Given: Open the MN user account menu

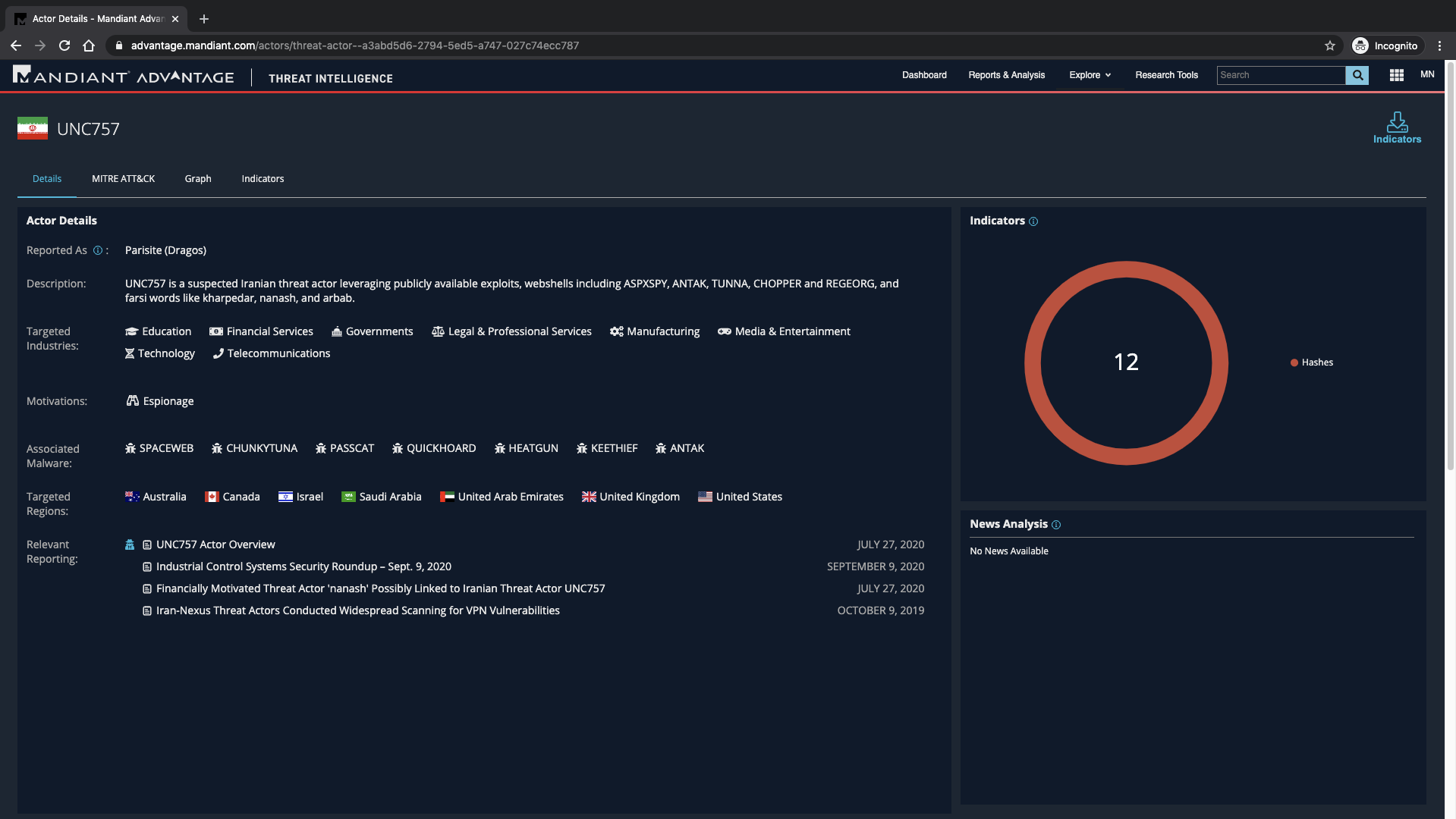Looking at the screenshot, I should [1426, 74].
